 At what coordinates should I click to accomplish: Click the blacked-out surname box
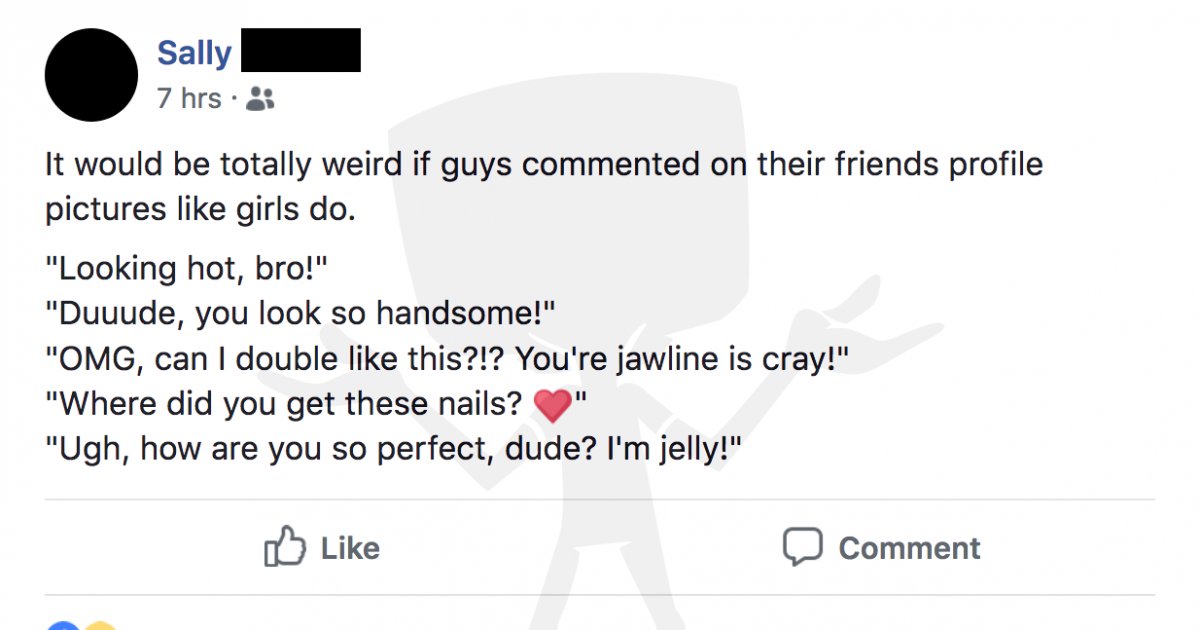[301, 50]
